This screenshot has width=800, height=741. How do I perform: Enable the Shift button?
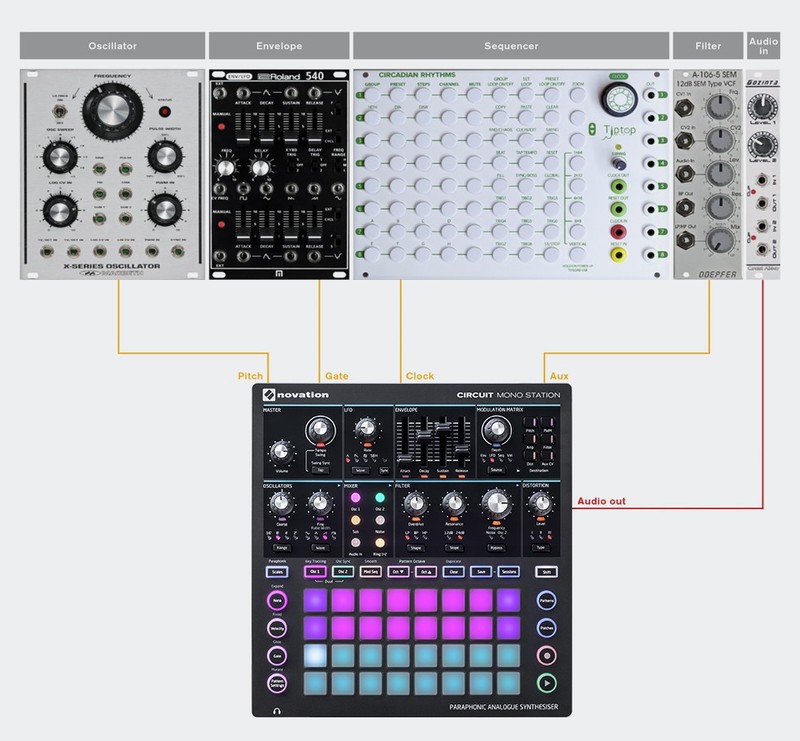click(546, 572)
